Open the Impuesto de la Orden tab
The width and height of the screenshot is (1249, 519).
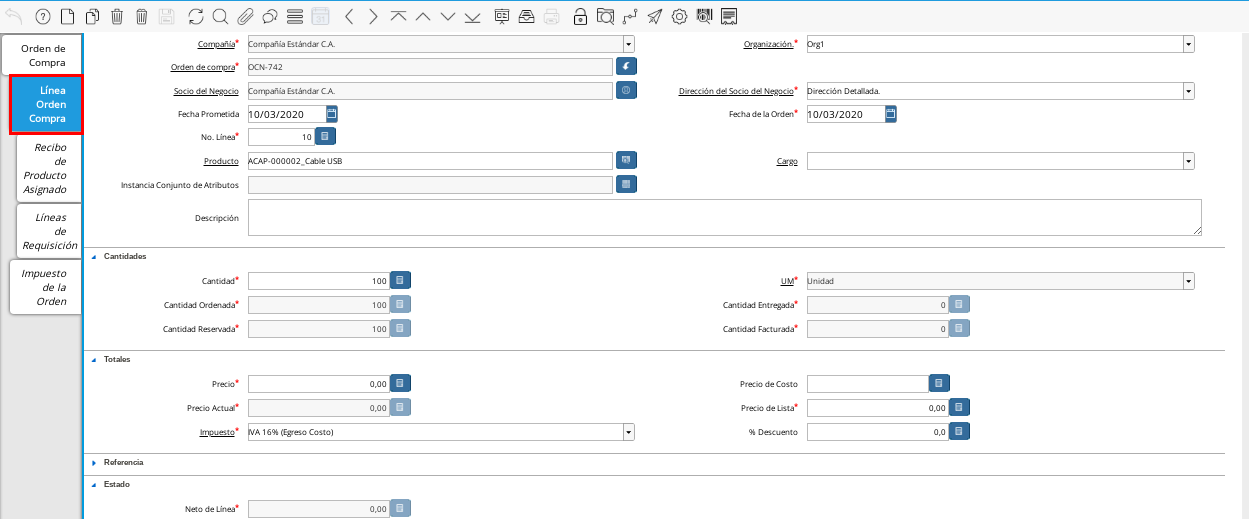tap(44, 287)
